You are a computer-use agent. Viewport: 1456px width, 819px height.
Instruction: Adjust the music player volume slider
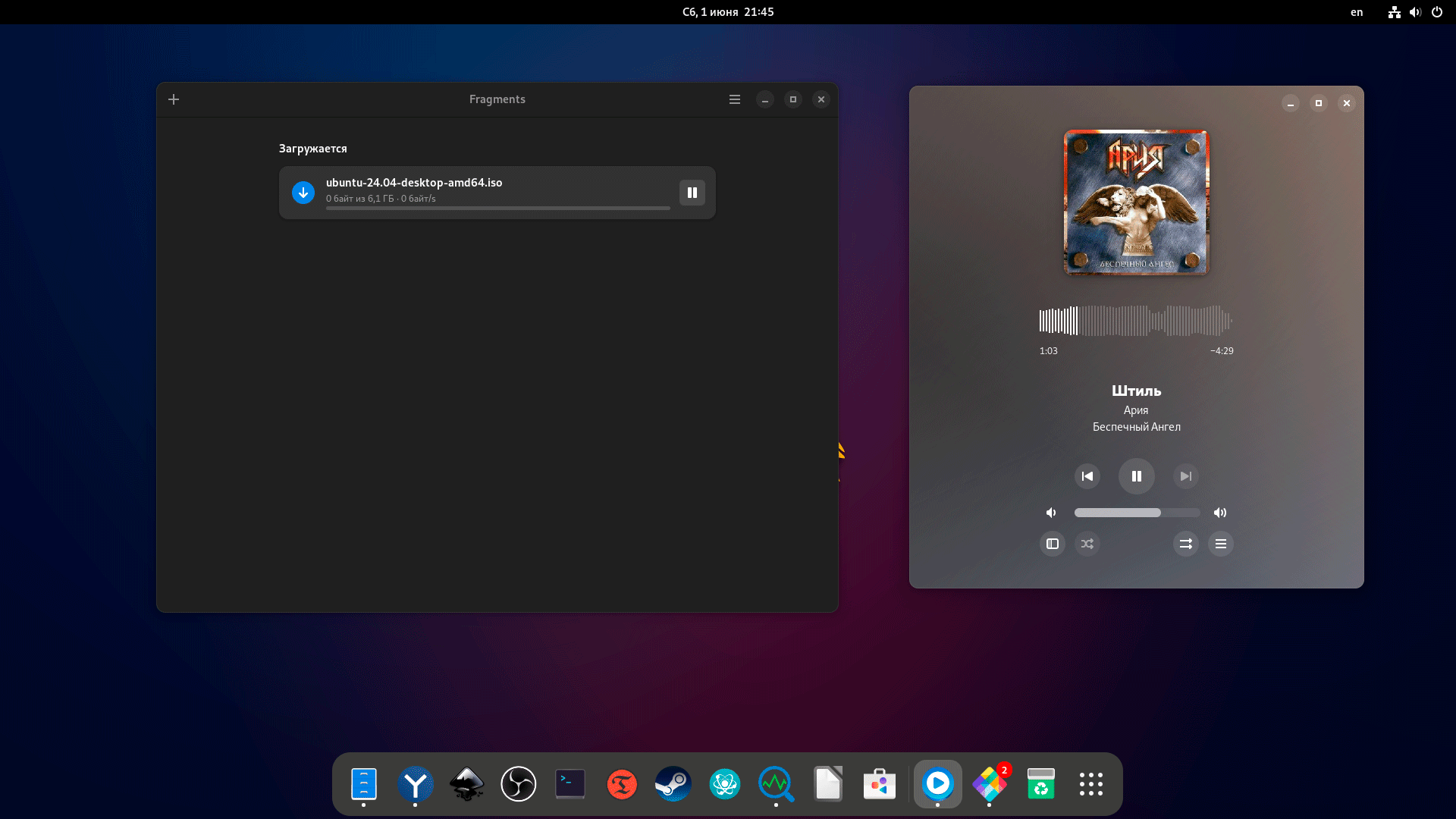pyautogui.click(x=1136, y=513)
